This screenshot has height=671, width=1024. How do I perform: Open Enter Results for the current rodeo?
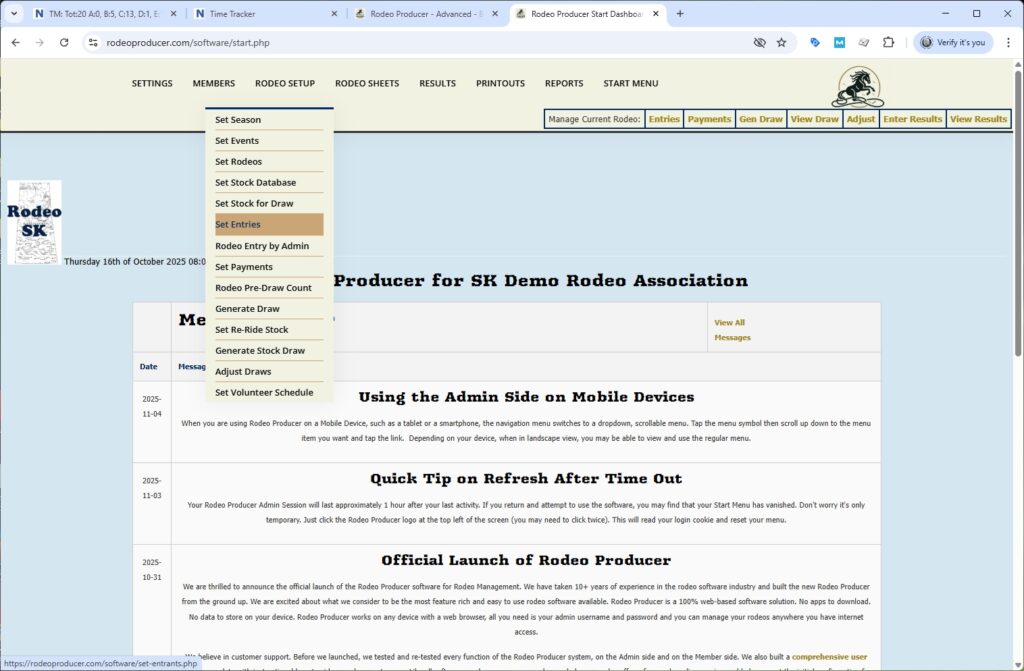click(911, 118)
